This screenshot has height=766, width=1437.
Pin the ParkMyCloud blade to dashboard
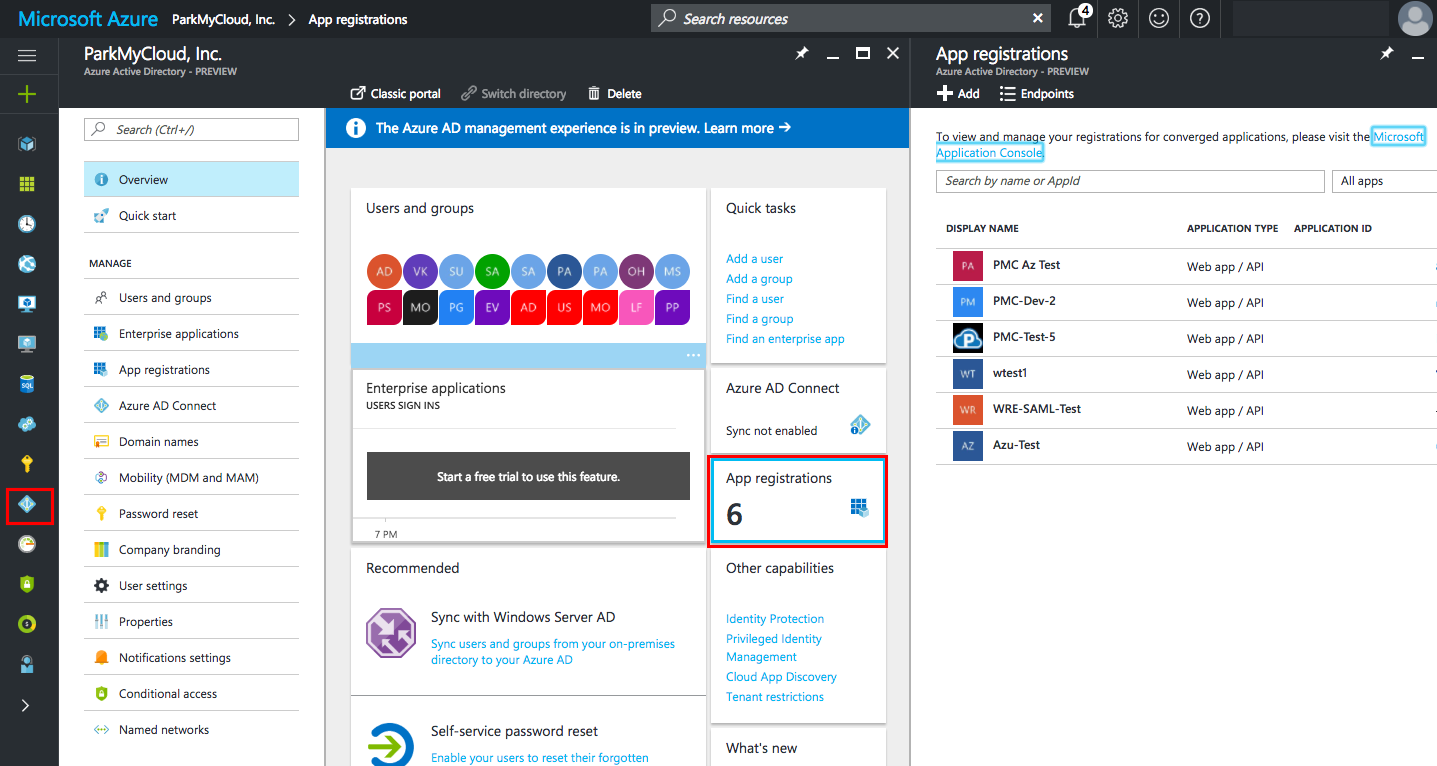(801, 54)
